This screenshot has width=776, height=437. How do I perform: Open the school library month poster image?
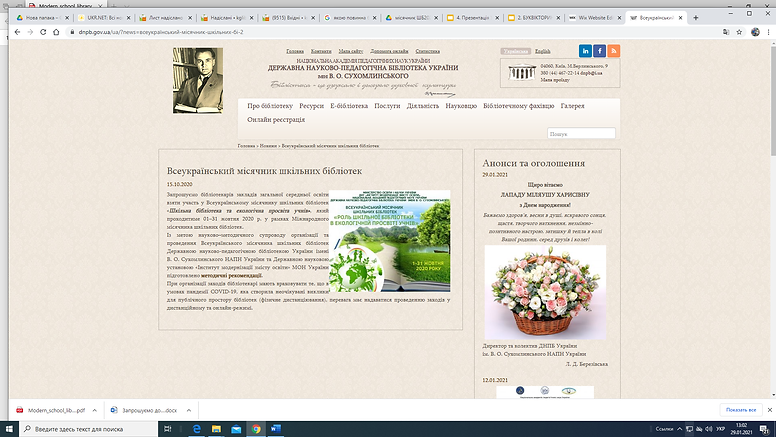[389, 241]
